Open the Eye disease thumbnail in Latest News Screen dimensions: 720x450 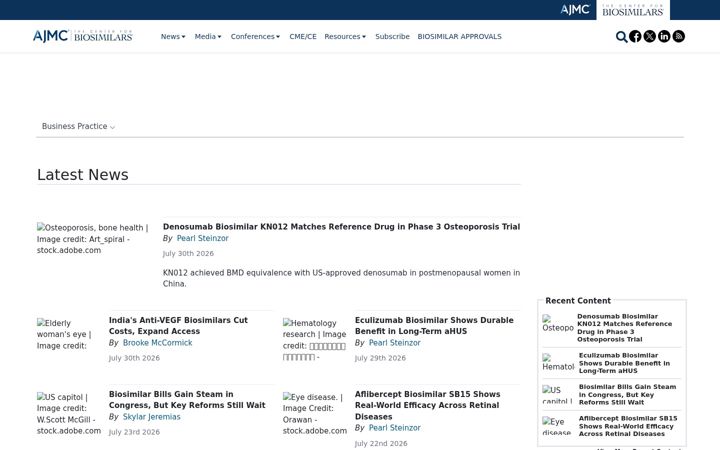click(315, 414)
